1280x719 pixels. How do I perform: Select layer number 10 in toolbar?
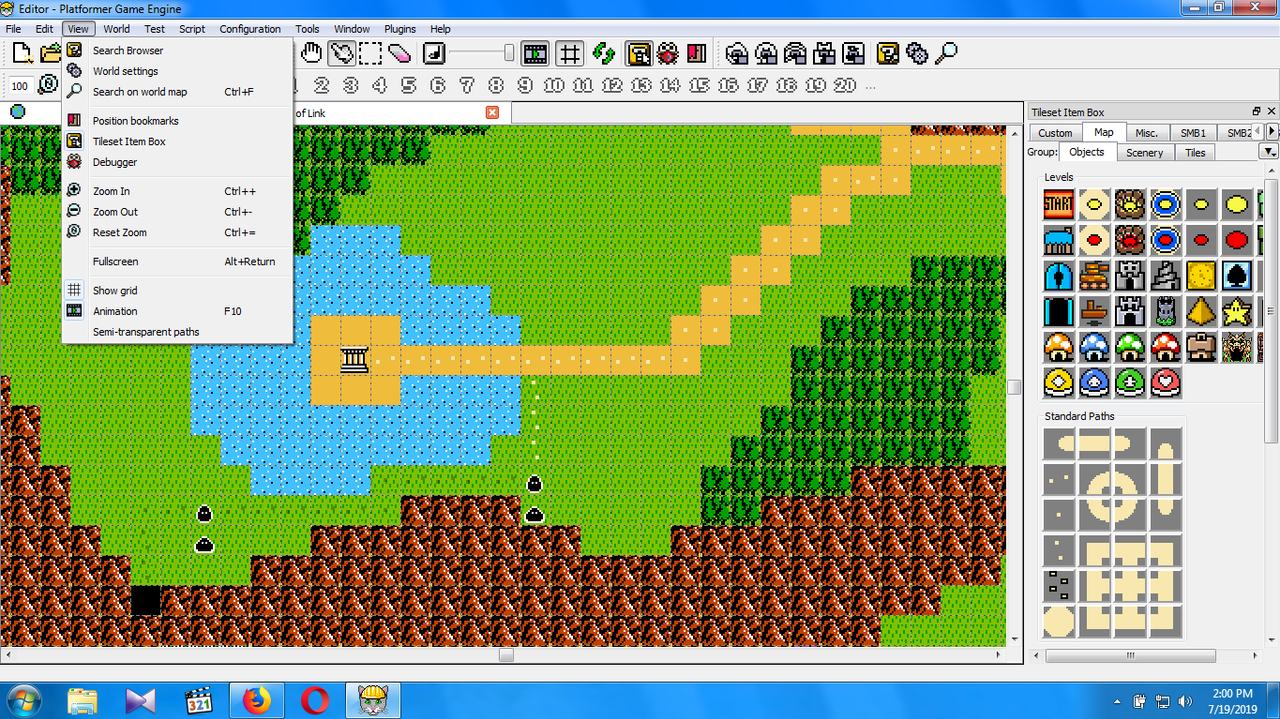pos(554,86)
